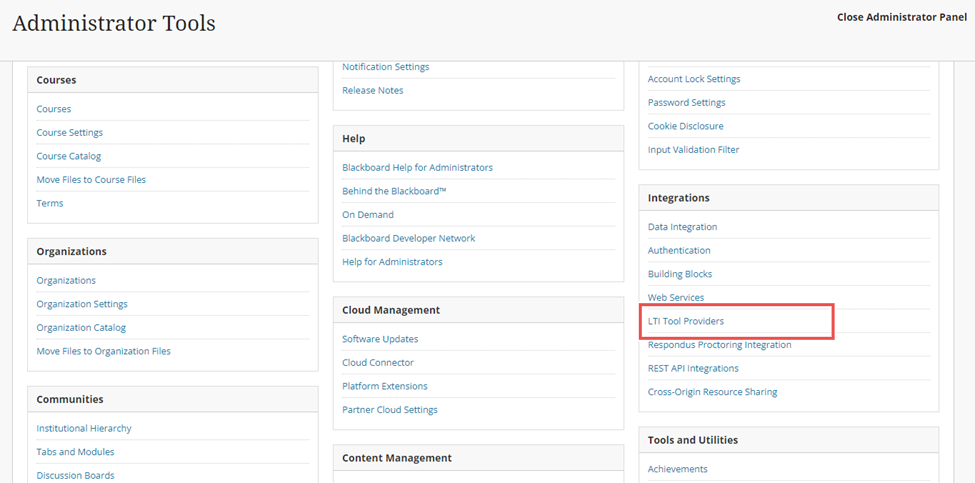
Task: Click the Tools and Utilities heading
Action: tap(693, 440)
